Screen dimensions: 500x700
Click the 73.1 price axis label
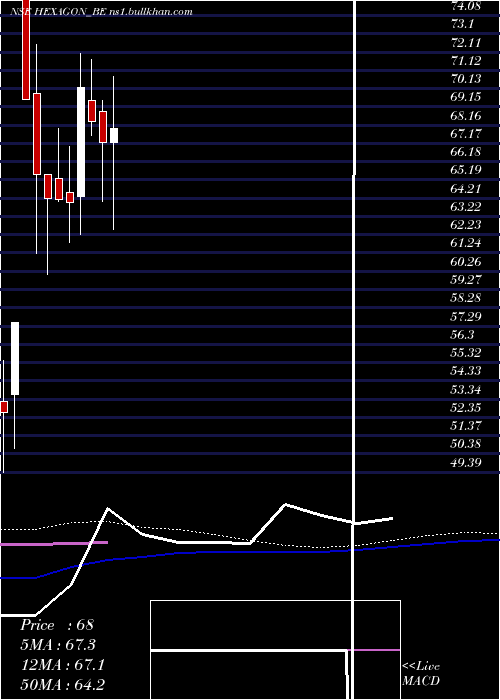[462, 24]
